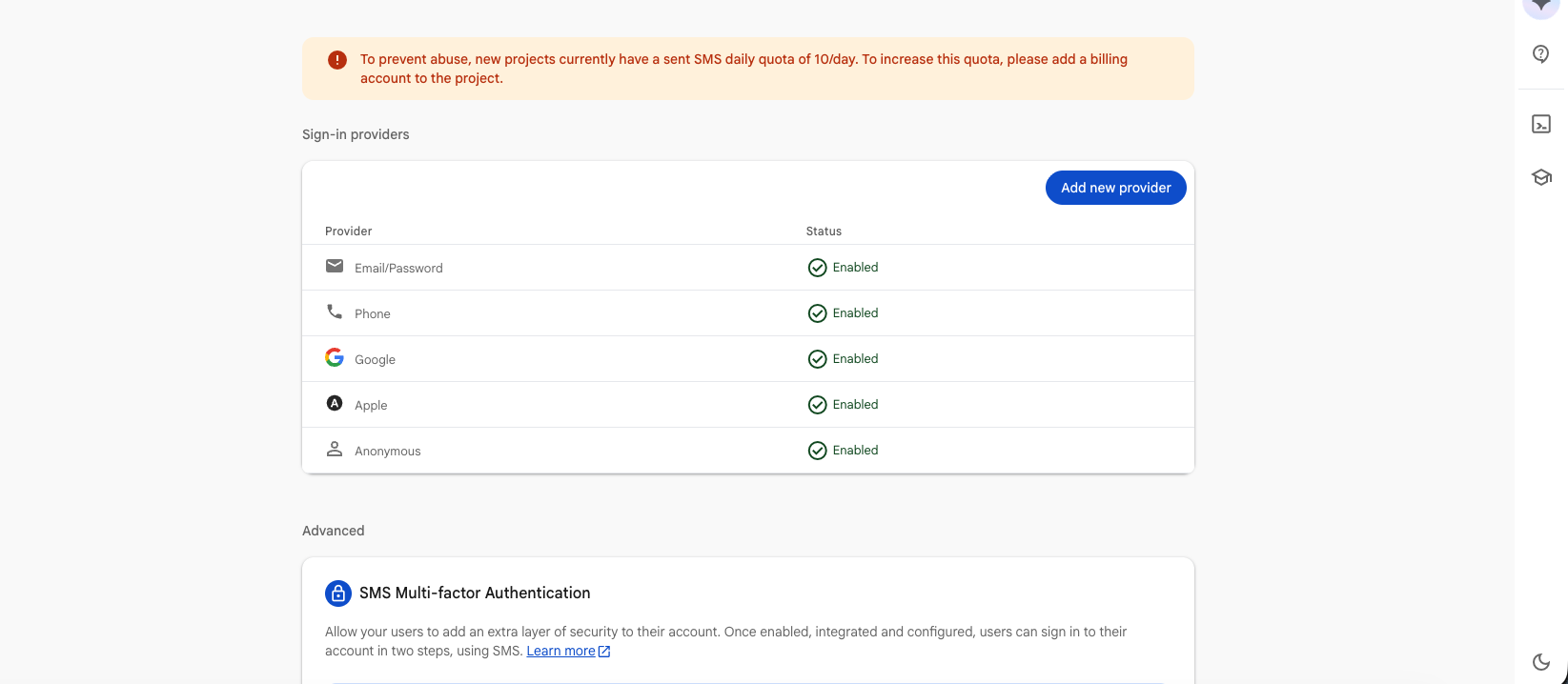The image size is (1568, 684).
Task: Click the envelope icon for Email/Password
Action: (335, 266)
